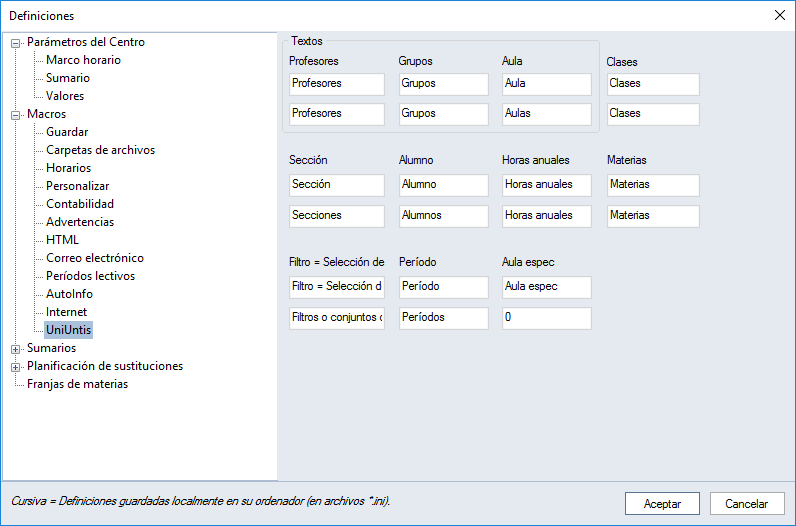
Task: Select the Sumarios tree item
Action: pyautogui.click(x=51, y=348)
